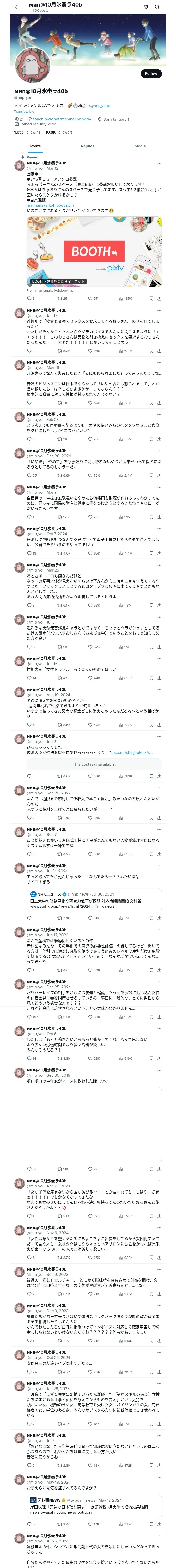Open more menu on the May 19 post
Screen dimensions: 176x1568
(159, 362)
